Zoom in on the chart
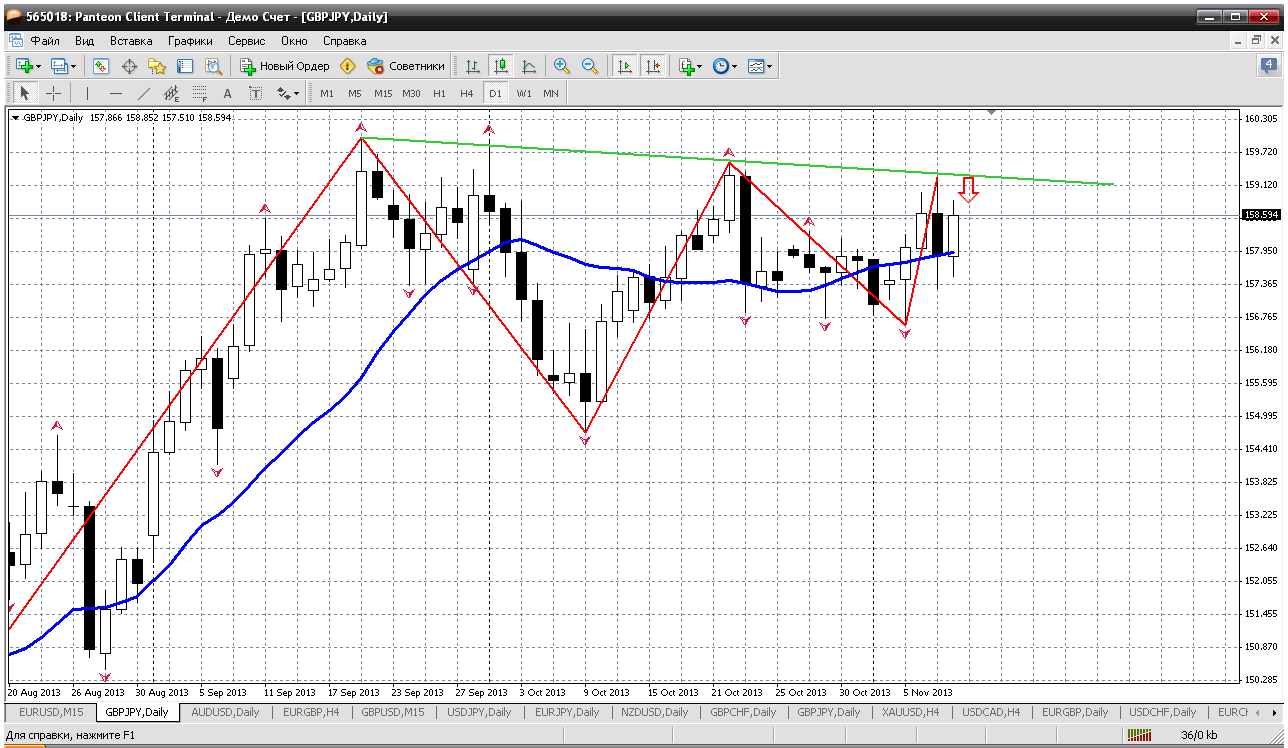This screenshot has height=748, width=1288. 562,66
